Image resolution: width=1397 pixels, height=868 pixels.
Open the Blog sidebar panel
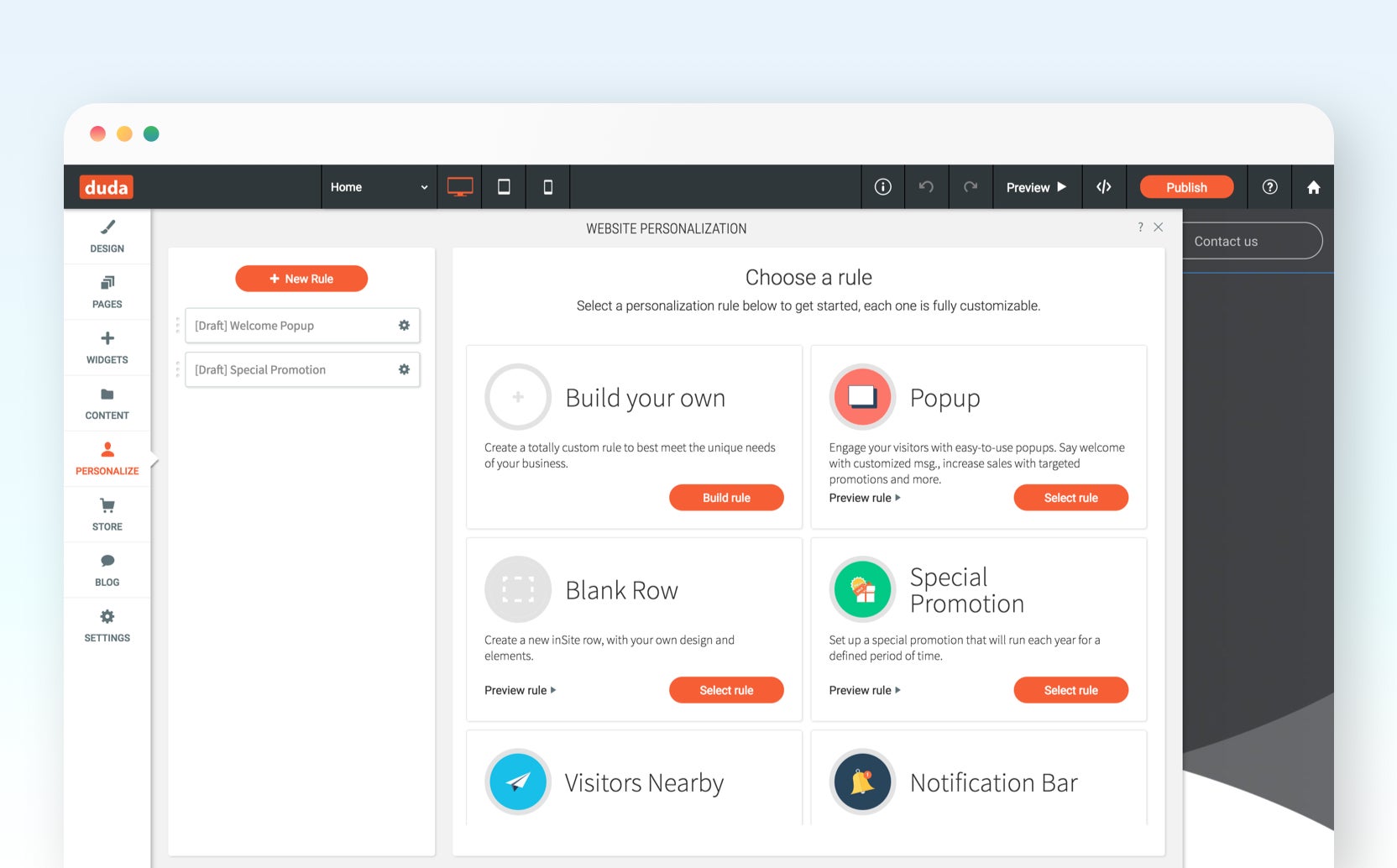tap(107, 570)
